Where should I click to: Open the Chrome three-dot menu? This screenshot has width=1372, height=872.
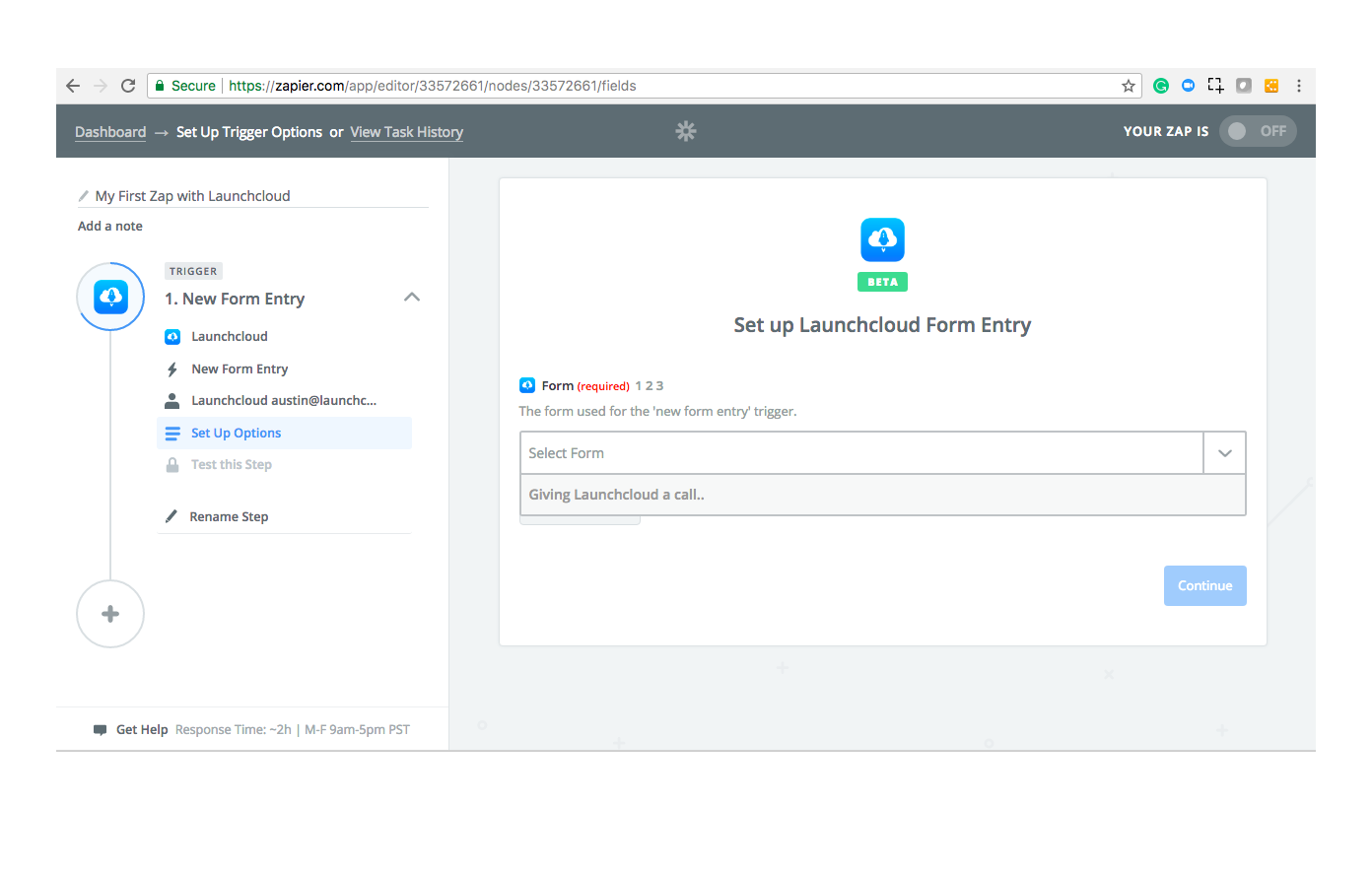(1299, 86)
